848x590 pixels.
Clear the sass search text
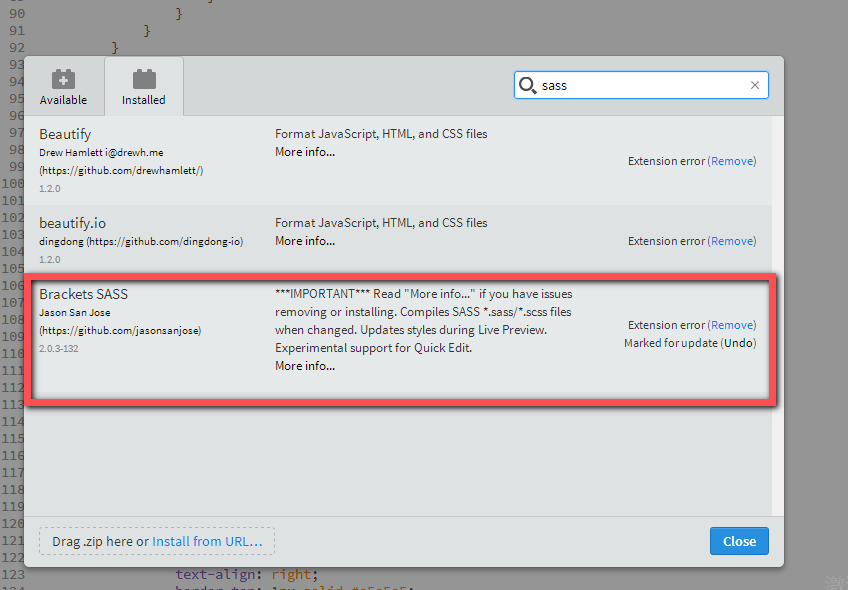755,85
